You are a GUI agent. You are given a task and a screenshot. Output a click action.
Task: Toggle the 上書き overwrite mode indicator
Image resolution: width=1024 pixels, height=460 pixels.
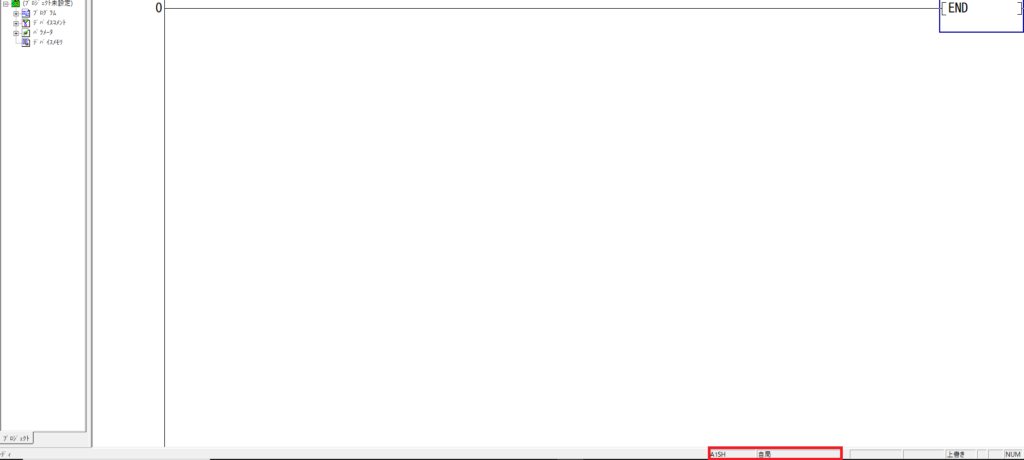(x=960, y=454)
